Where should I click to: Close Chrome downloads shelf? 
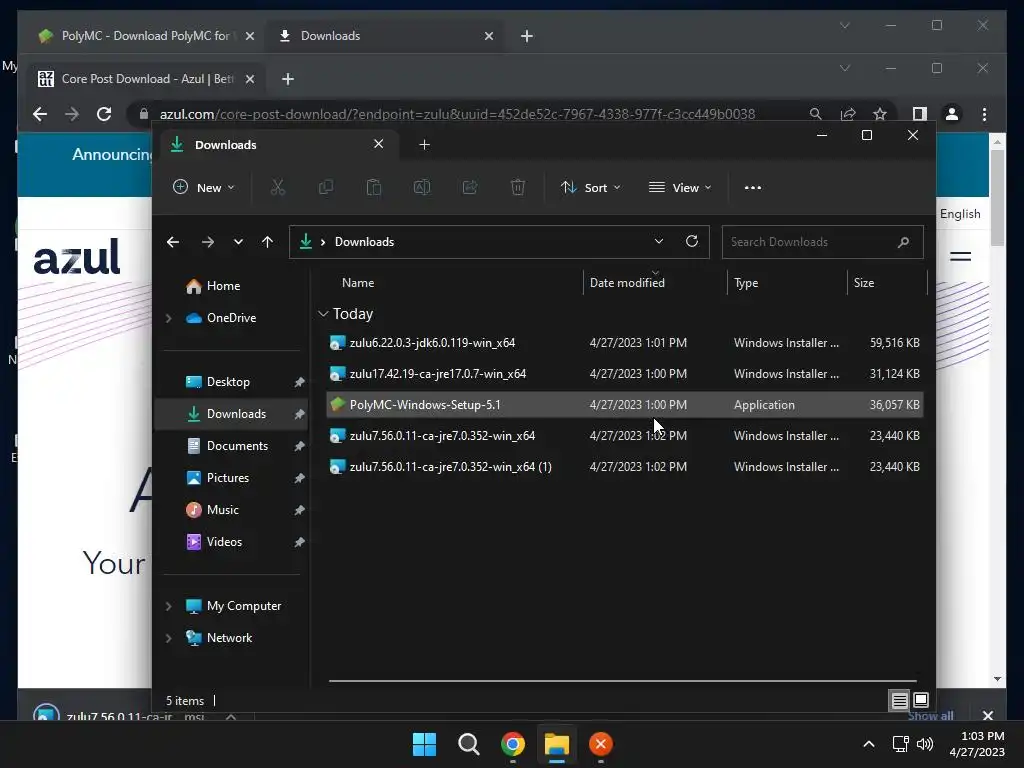coord(987,715)
